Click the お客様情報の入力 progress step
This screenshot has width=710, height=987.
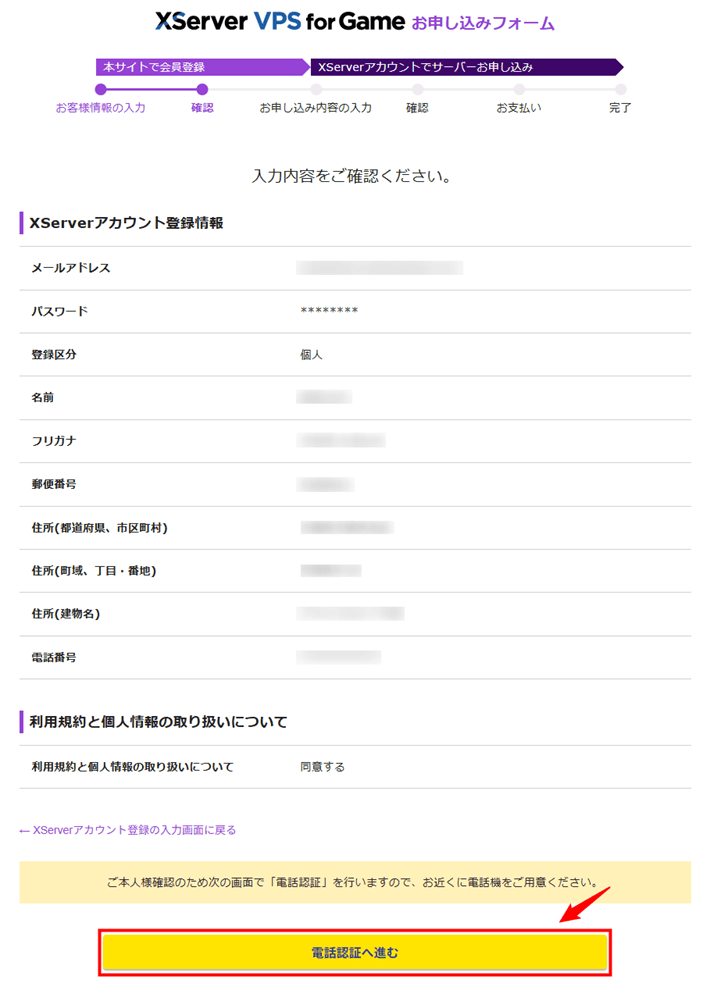(101, 108)
